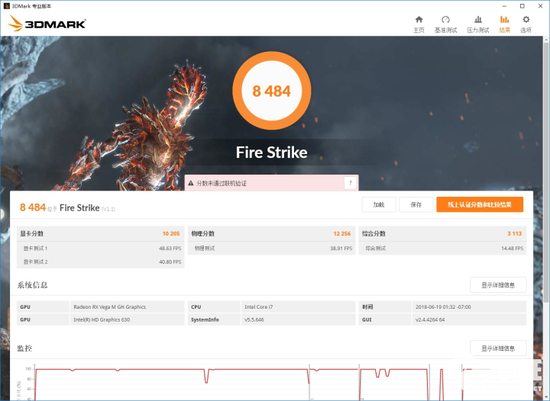Click the 3DMark app icon in title bar
Viewport: 550px width, 401px height.
[6, 6]
